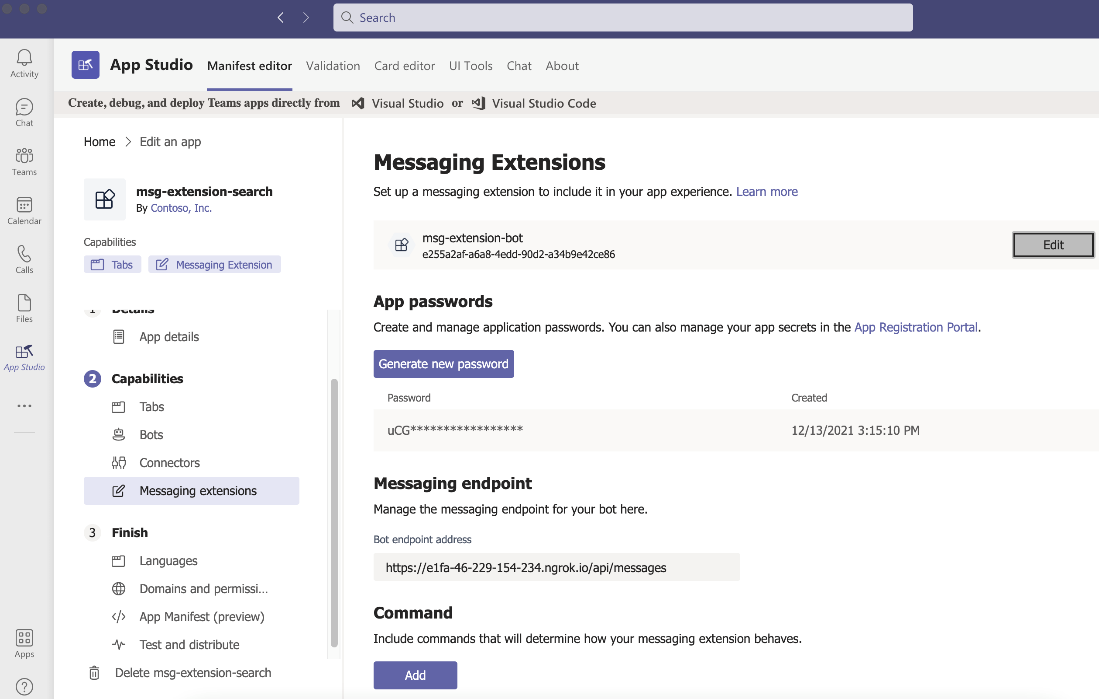Open the Chat tab in App Studio
Image resolution: width=1099 pixels, height=699 pixels.
tap(519, 66)
